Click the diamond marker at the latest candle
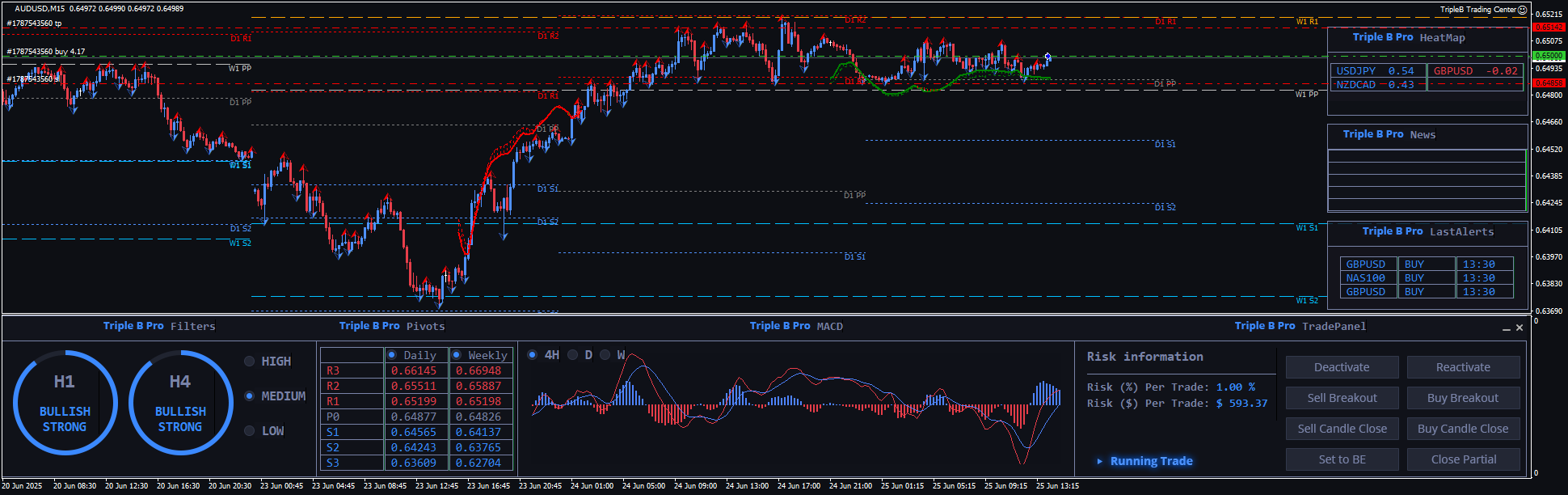Image resolution: width=1568 pixels, height=495 pixels. tap(1047, 57)
